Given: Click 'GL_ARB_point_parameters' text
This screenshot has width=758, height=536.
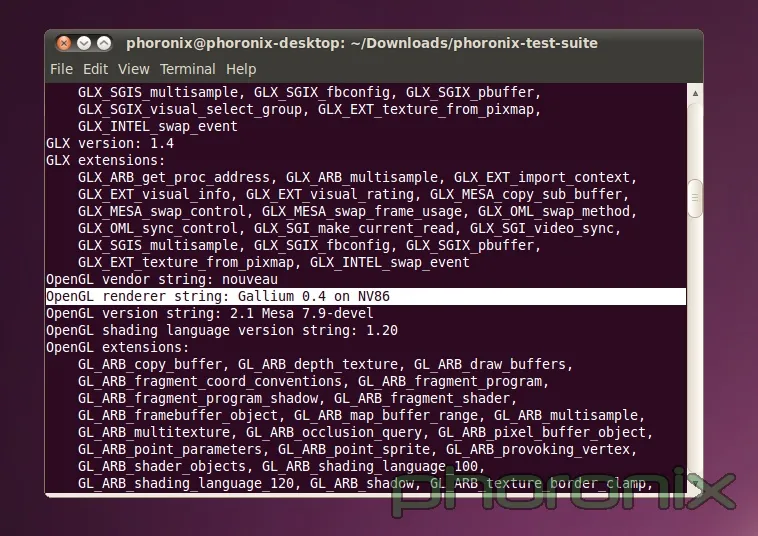Looking at the screenshot, I should click(x=170, y=449).
